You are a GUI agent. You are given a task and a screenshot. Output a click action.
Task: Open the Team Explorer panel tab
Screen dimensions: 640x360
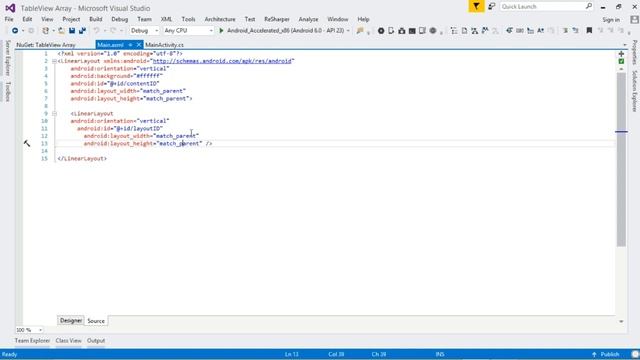(x=32, y=340)
